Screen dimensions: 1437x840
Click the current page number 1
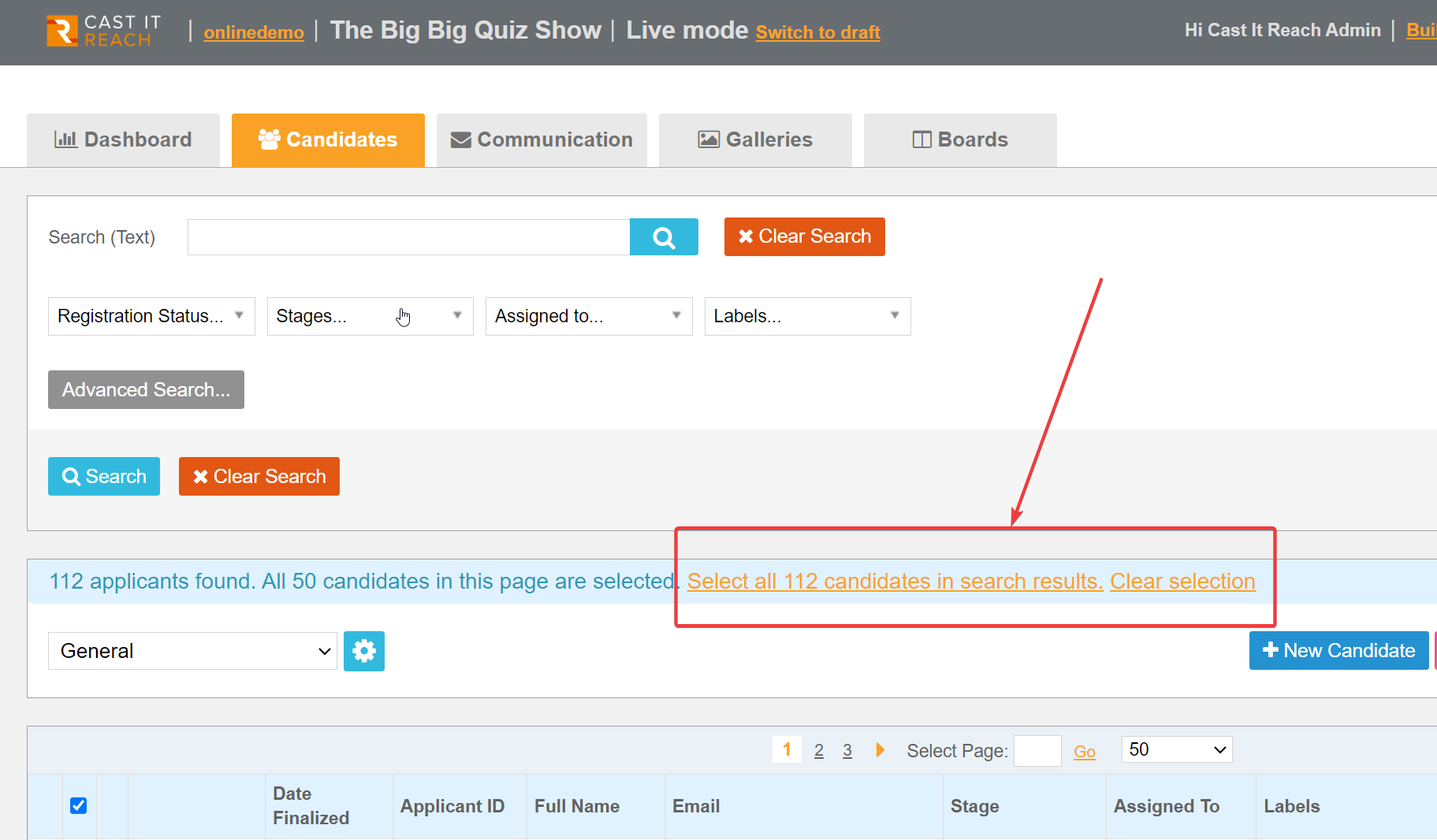pyautogui.click(x=787, y=749)
